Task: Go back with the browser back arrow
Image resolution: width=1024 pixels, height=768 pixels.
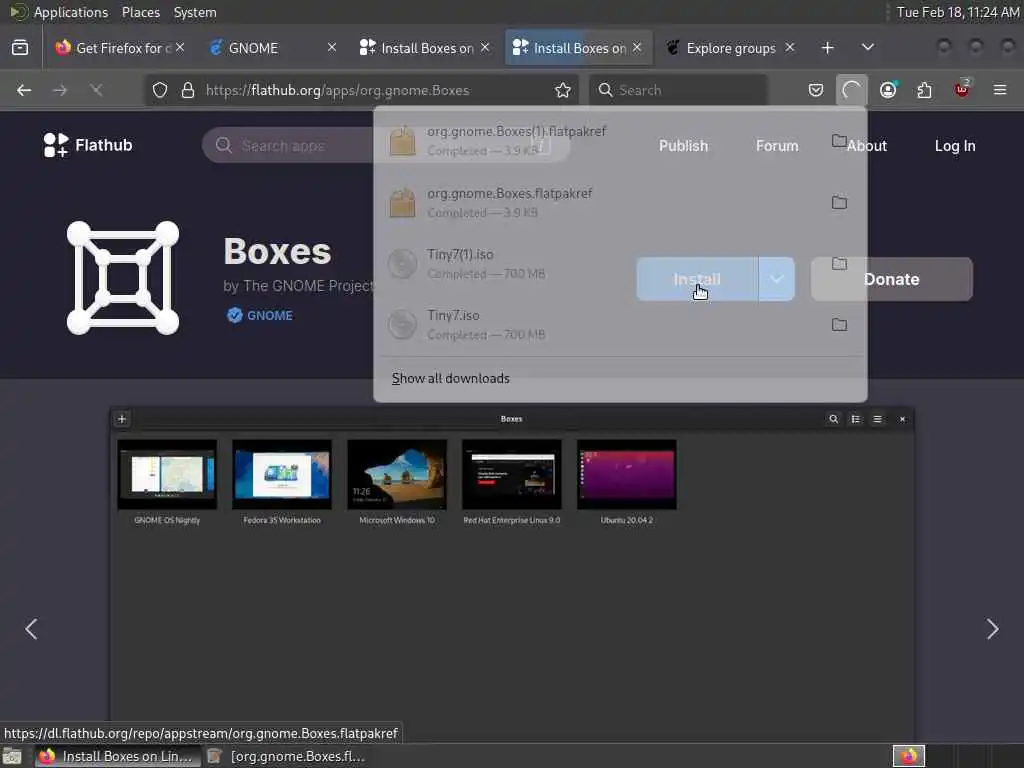Action: click(24, 90)
